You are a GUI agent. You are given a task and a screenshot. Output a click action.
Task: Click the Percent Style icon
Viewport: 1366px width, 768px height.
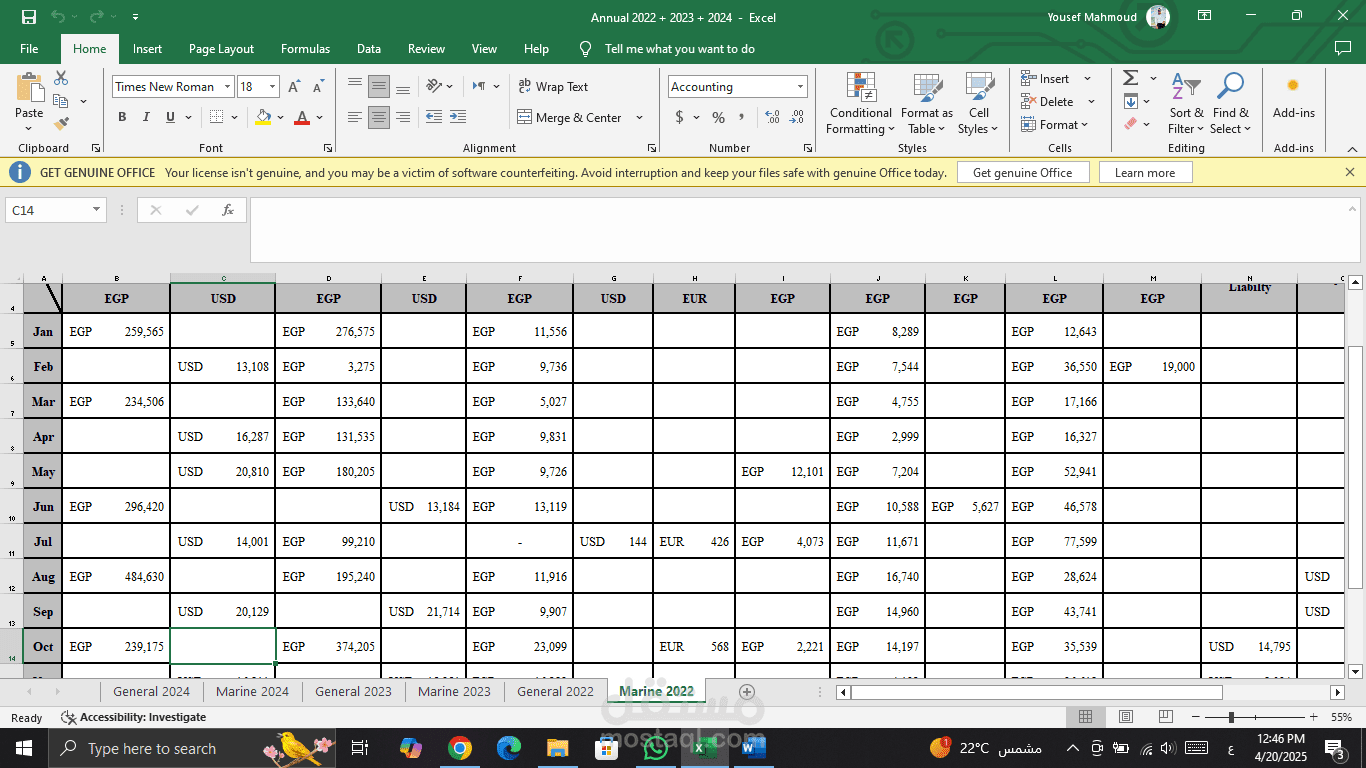(x=718, y=117)
